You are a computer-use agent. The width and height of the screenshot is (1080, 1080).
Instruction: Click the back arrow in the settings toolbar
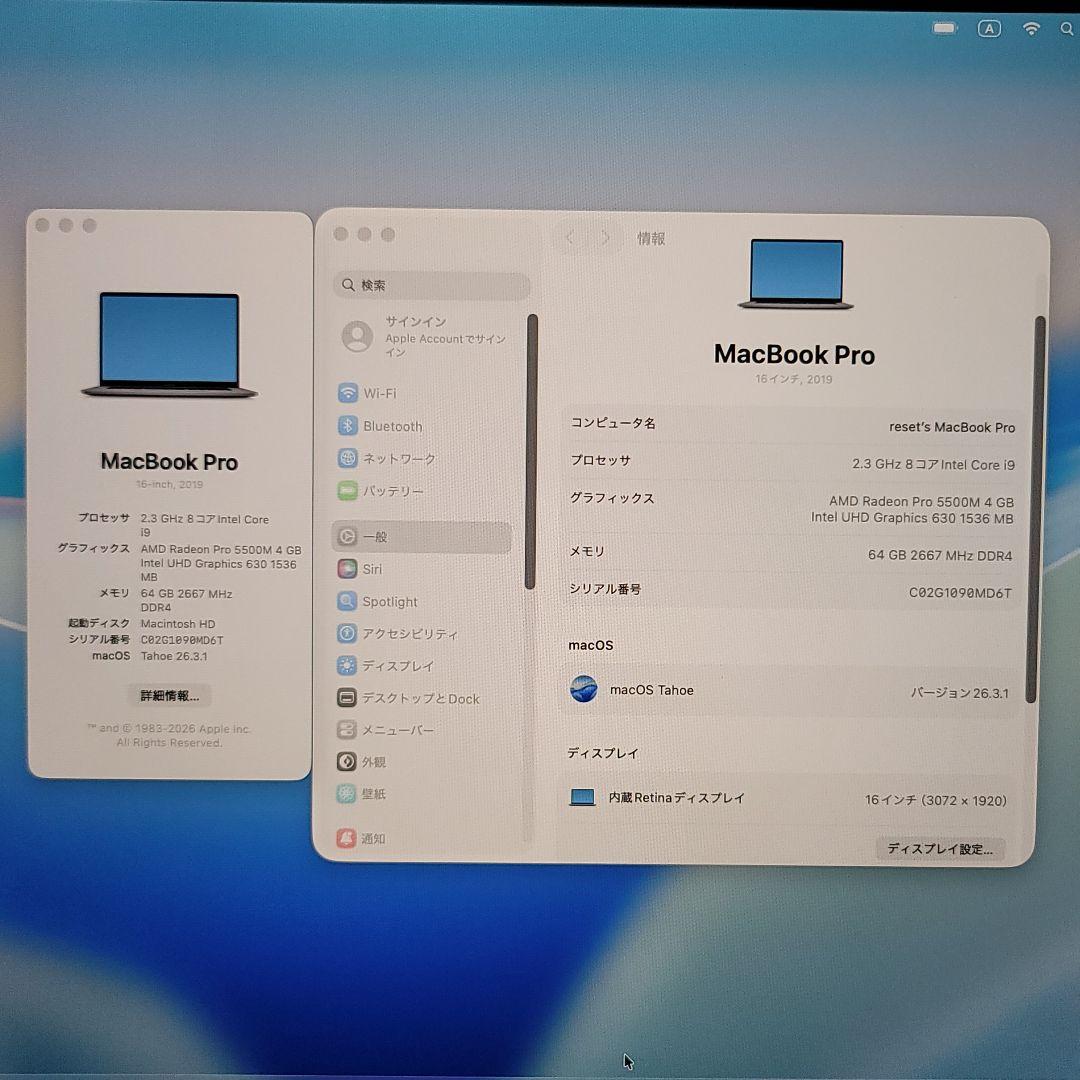click(x=570, y=238)
